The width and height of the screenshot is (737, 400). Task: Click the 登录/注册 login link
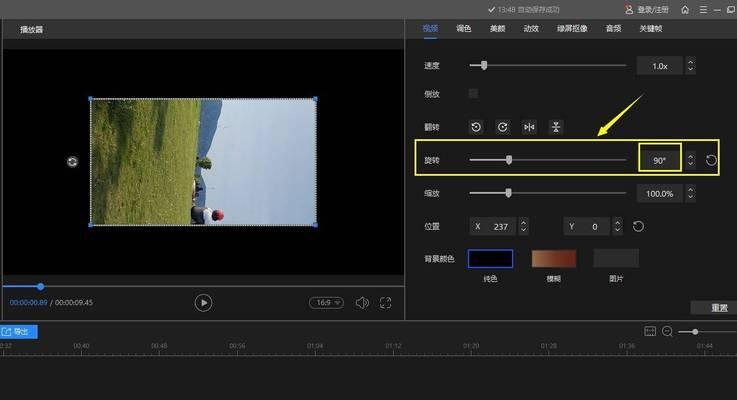point(652,9)
